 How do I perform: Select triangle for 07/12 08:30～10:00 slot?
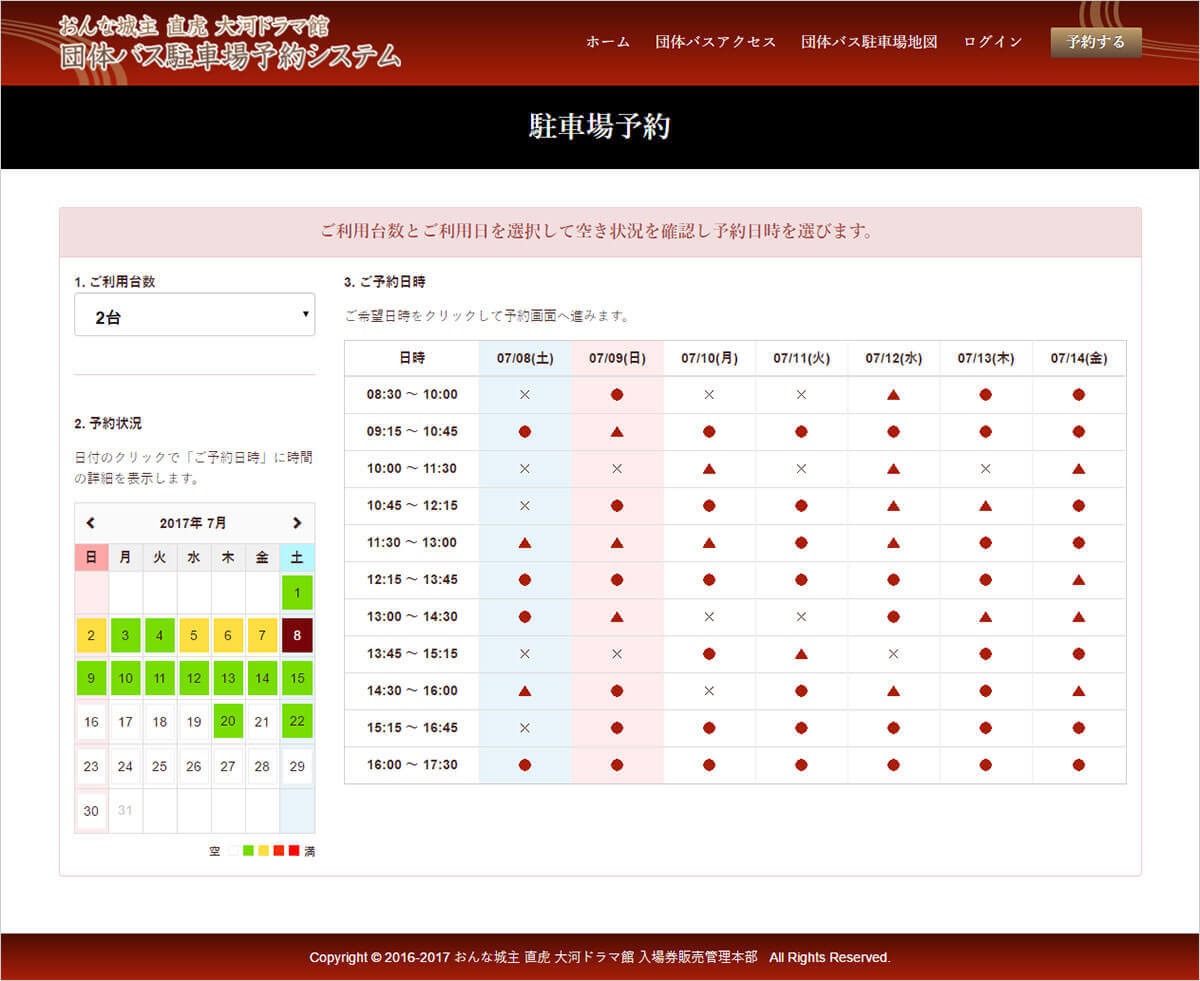pos(893,395)
